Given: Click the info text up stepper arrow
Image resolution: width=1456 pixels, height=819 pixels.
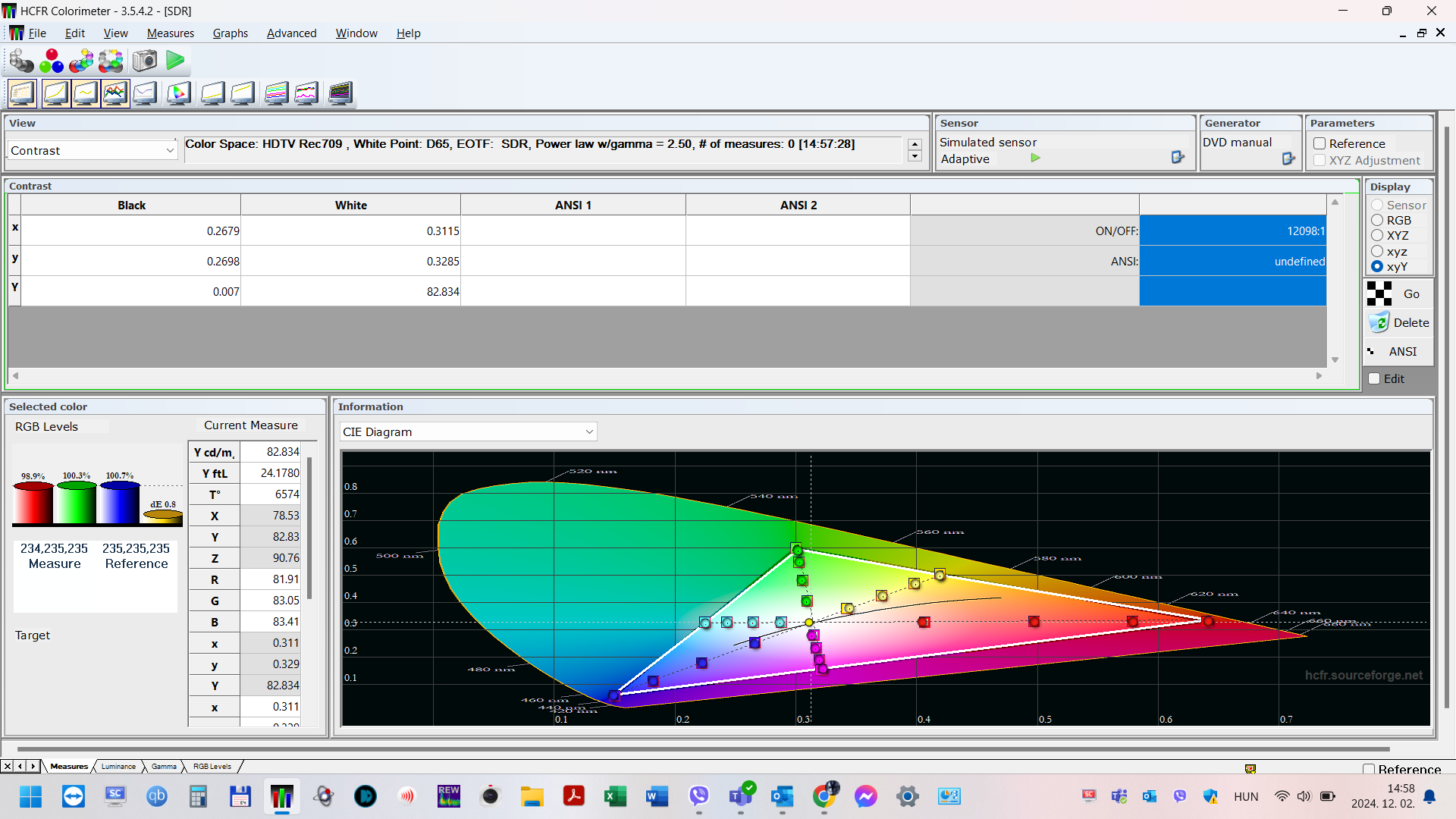Looking at the screenshot, I should pos(915,144).
